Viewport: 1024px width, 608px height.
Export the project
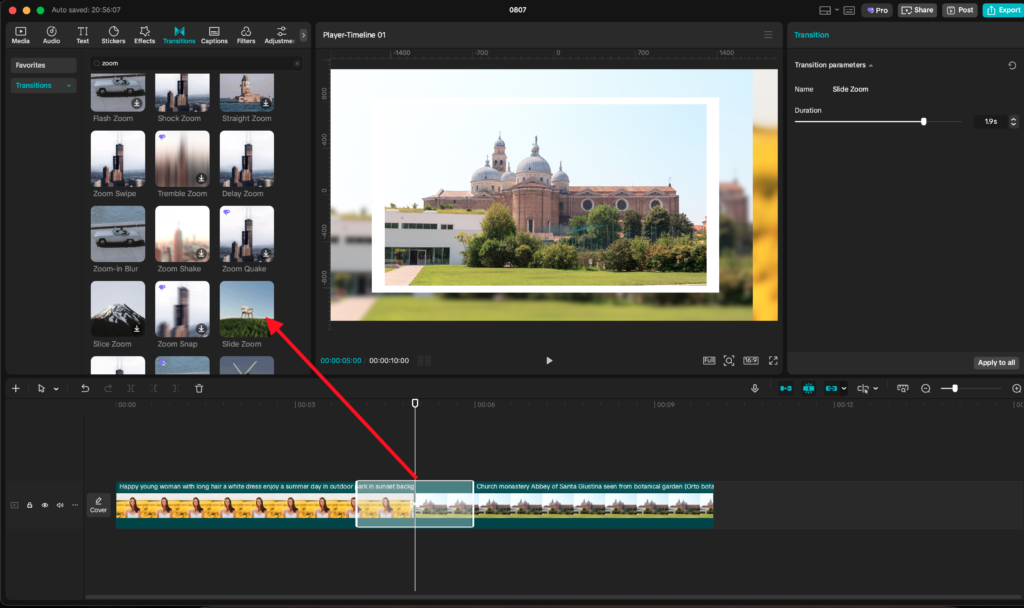pyautogui.click(x=1003, y=10)
